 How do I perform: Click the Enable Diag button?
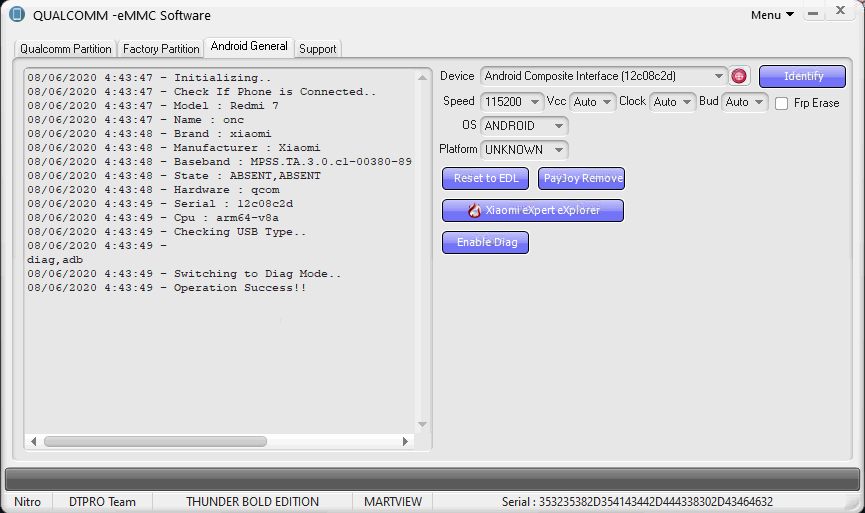point(485,242)
